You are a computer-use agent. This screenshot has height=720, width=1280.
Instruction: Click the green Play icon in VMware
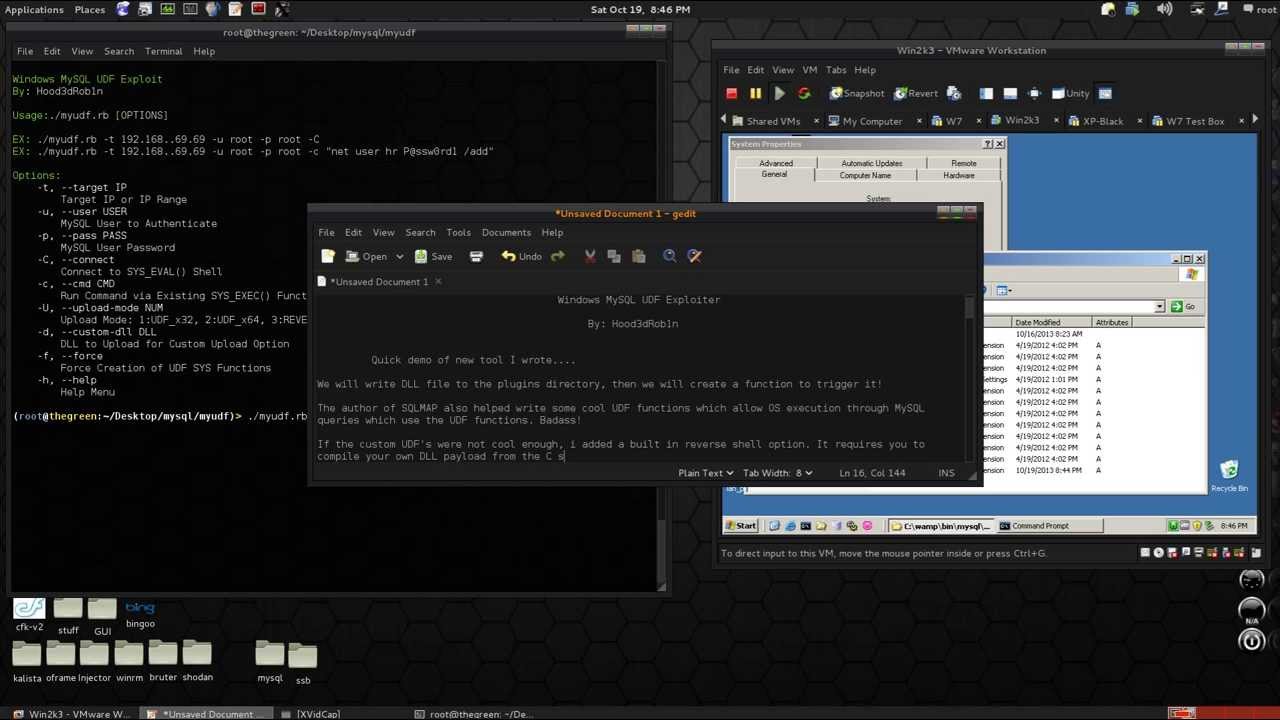(x=779, y=93)
